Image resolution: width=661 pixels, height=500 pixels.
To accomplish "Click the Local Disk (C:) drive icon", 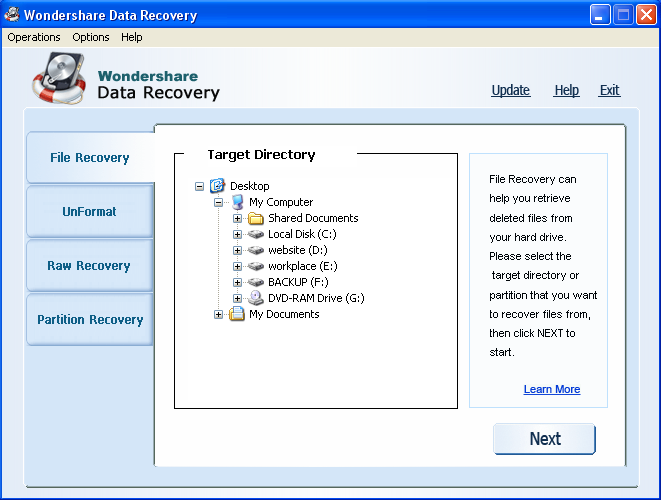I will click(x=255, y=234).
